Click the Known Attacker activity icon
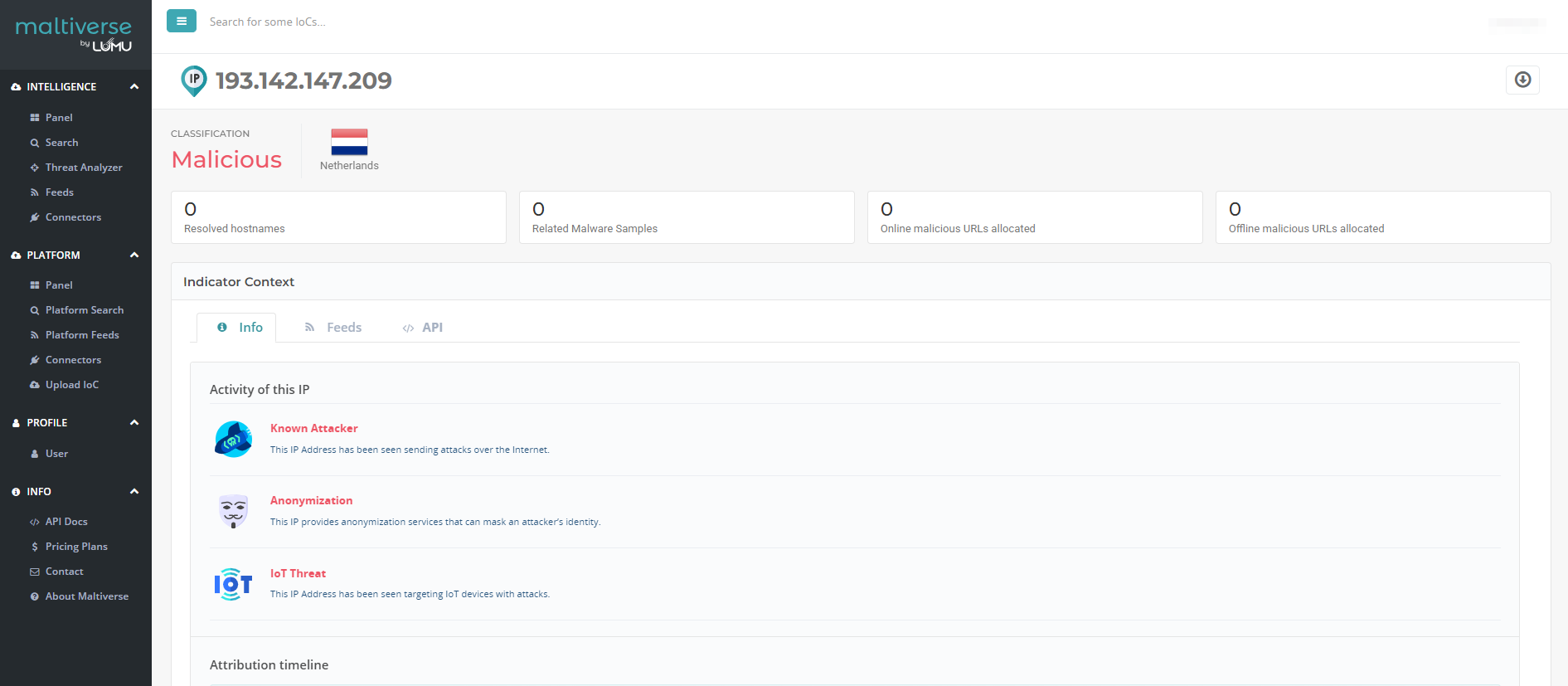 (233, 439)
